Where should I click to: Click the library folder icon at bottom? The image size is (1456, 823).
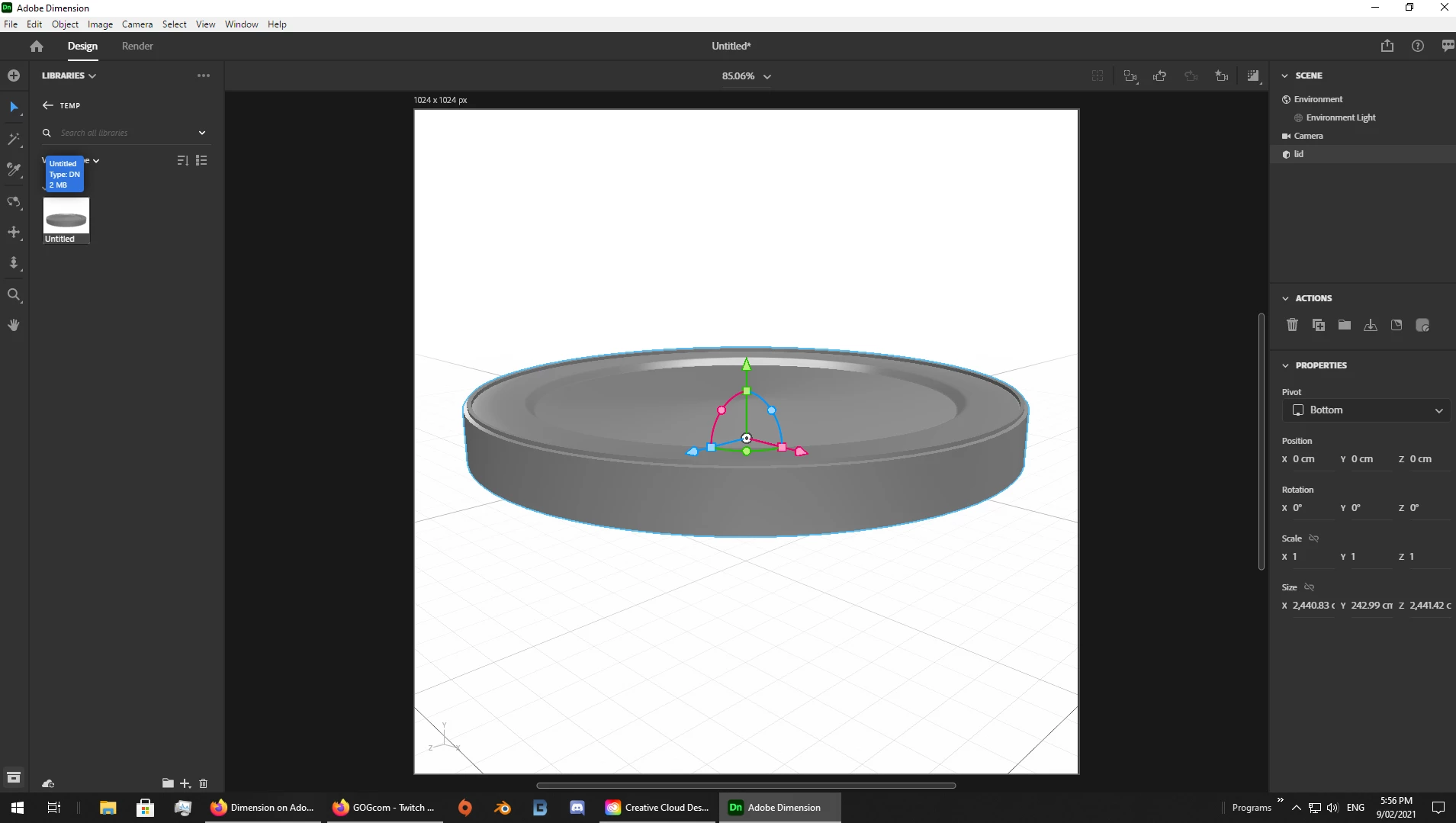(x=168, y=783)
